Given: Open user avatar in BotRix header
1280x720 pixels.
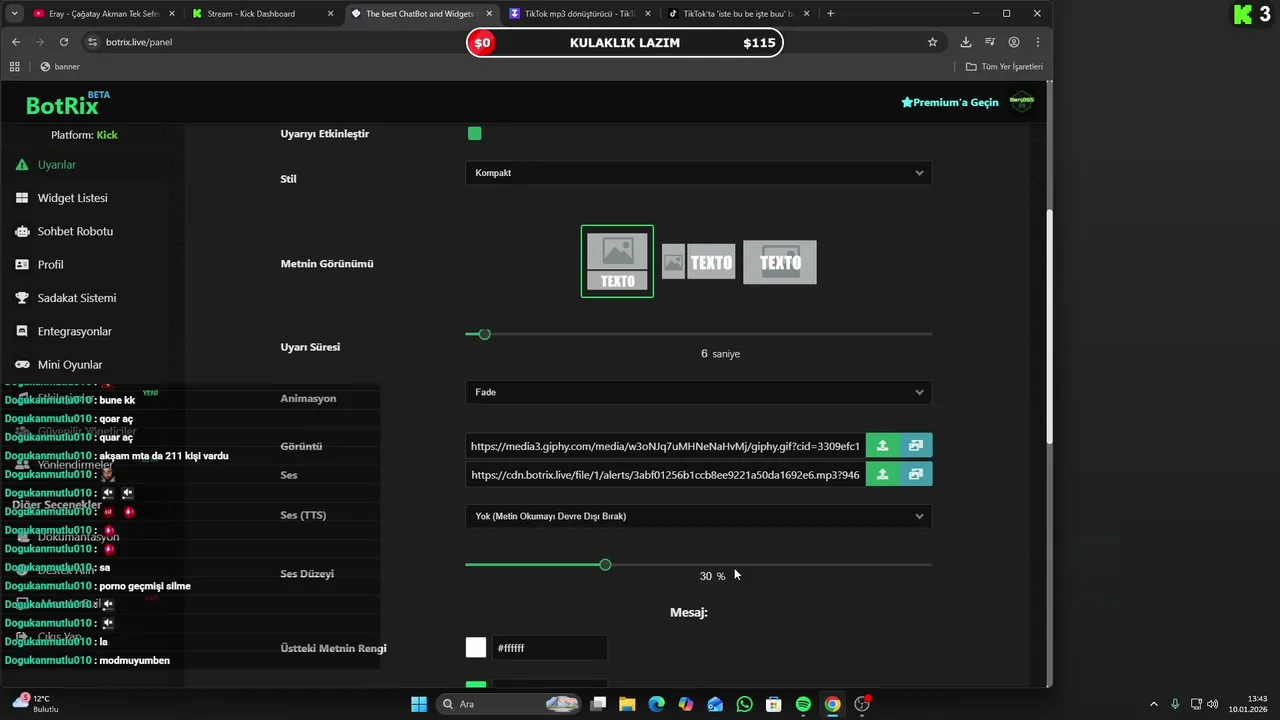Looking at the screenshot, I should (x=1021, y=102).
